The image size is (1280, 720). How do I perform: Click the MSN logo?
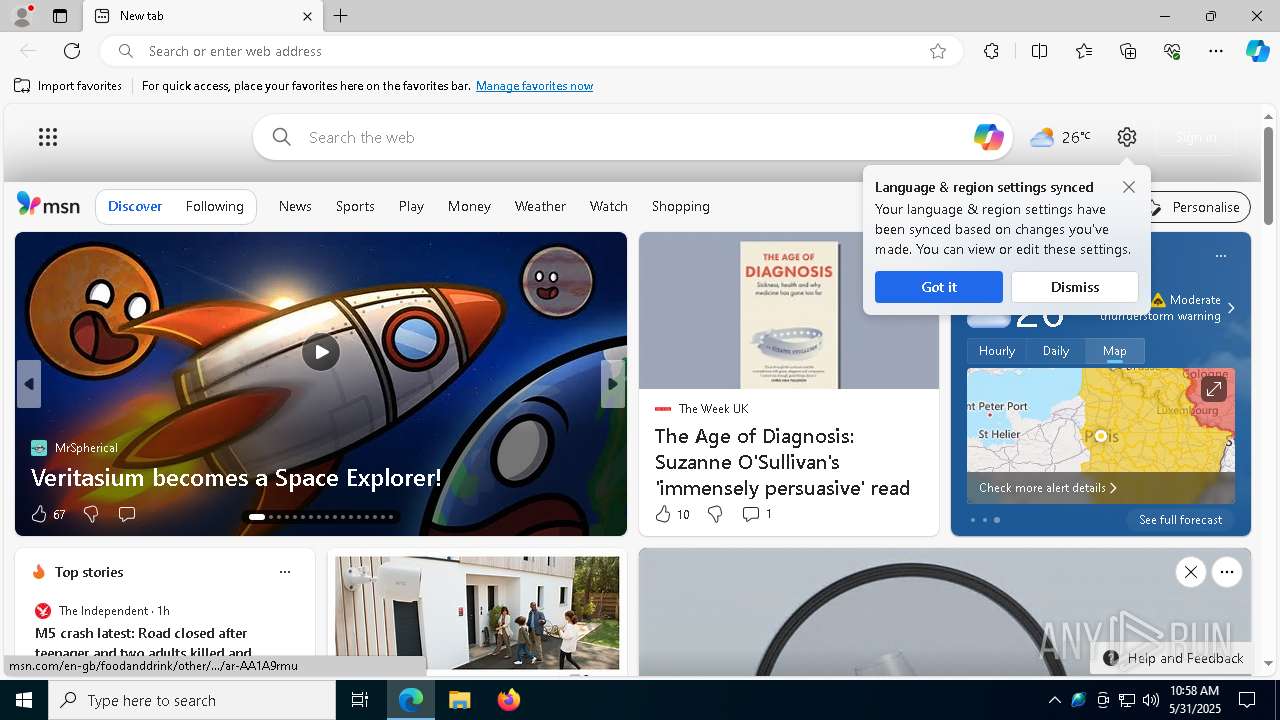[x=48, y=205]
